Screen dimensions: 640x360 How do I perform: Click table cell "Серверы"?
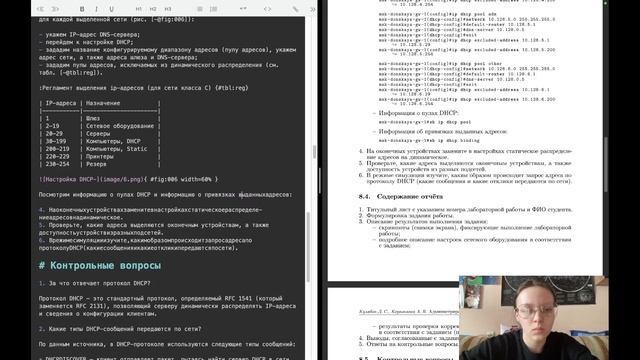[98, 133]
